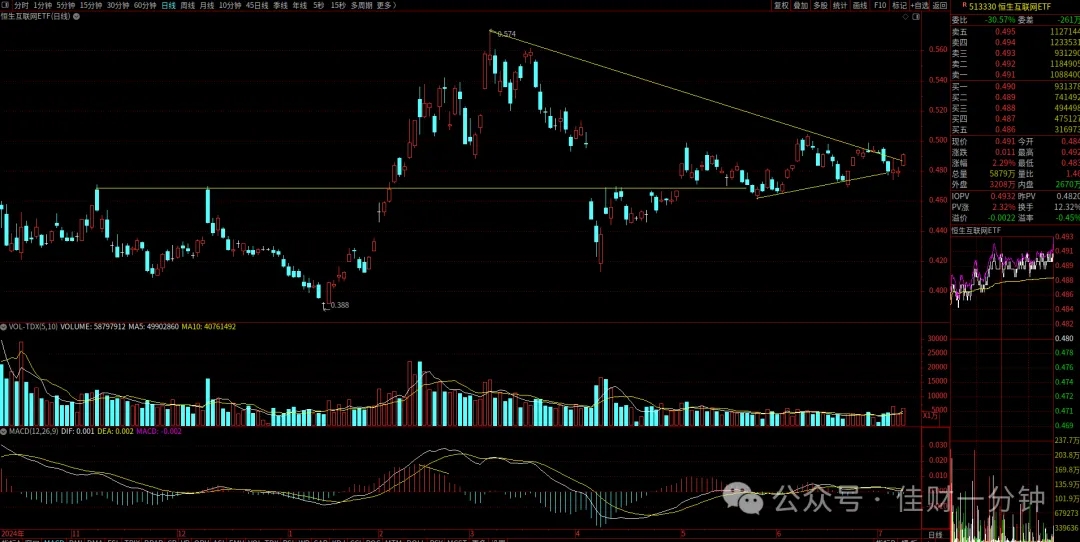Open the 画线 drawing tools
Screen dimensions: 1080x542
click(860, 5)
